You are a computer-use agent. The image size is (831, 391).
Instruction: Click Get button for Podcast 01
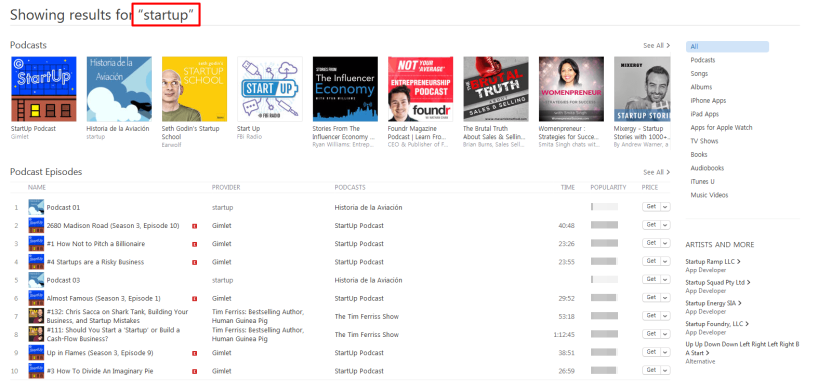tap(651, 207)
